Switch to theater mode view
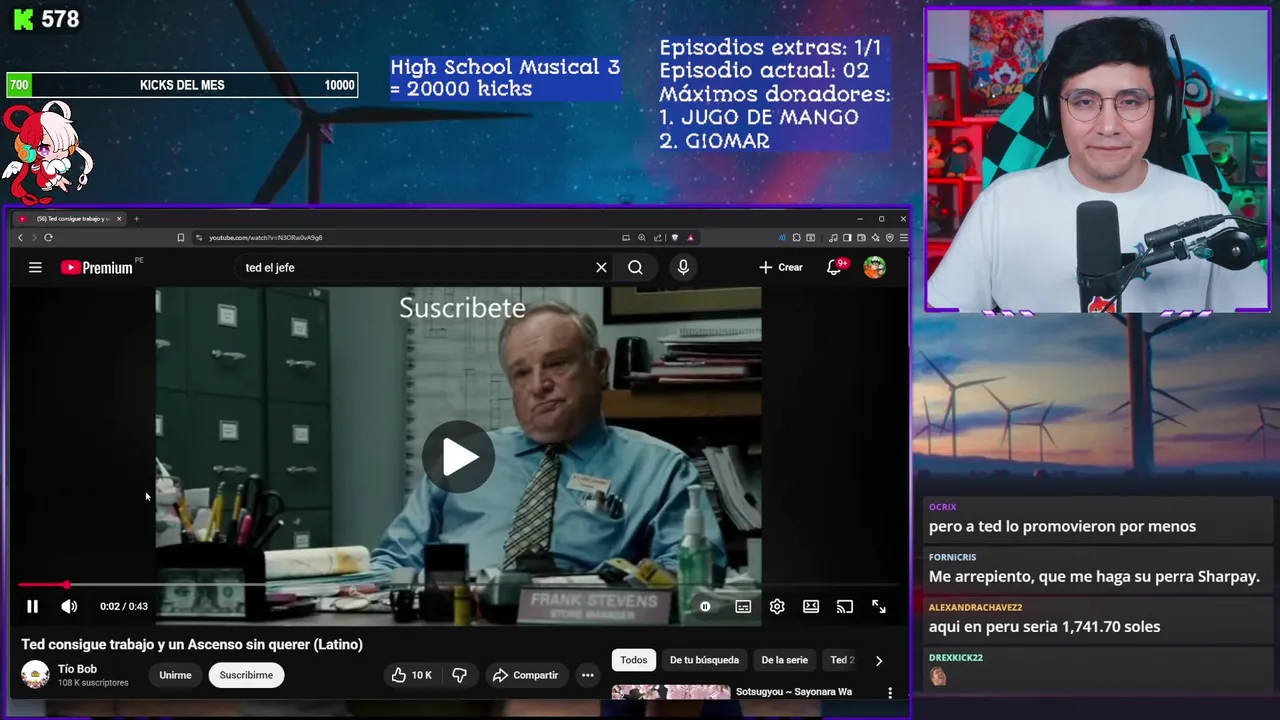This screenshot has width=1280, height=720. tap(811, 606)
